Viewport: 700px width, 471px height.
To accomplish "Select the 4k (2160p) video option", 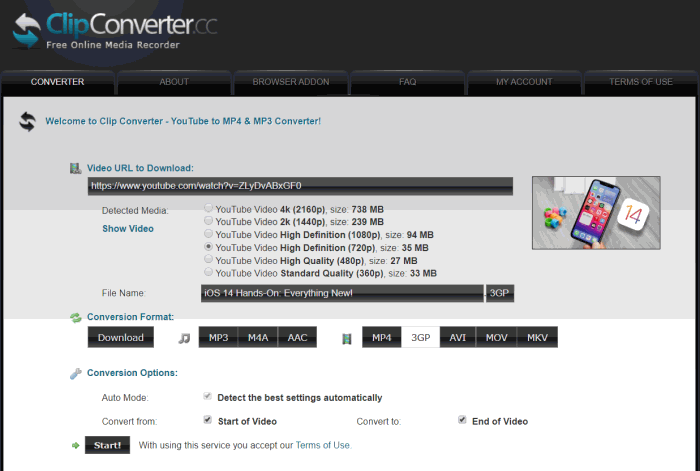I will coord(208,208).
